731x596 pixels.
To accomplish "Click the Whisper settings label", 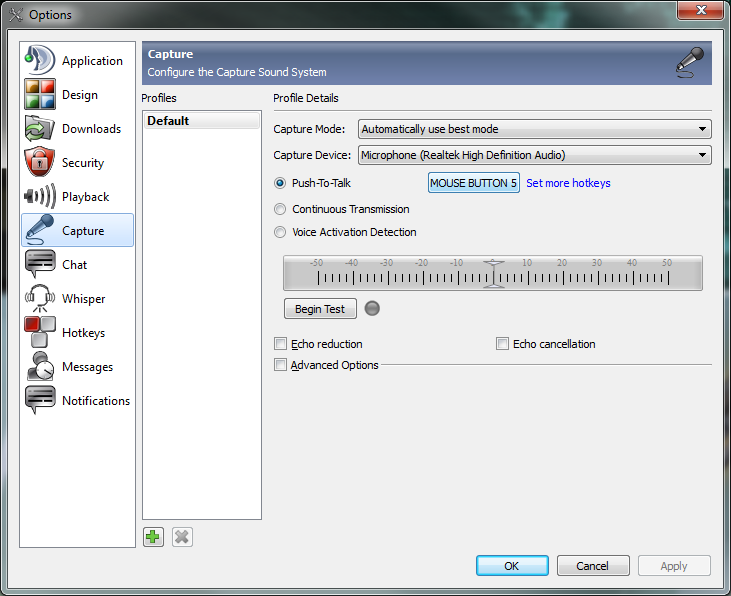I will point(83,298).
